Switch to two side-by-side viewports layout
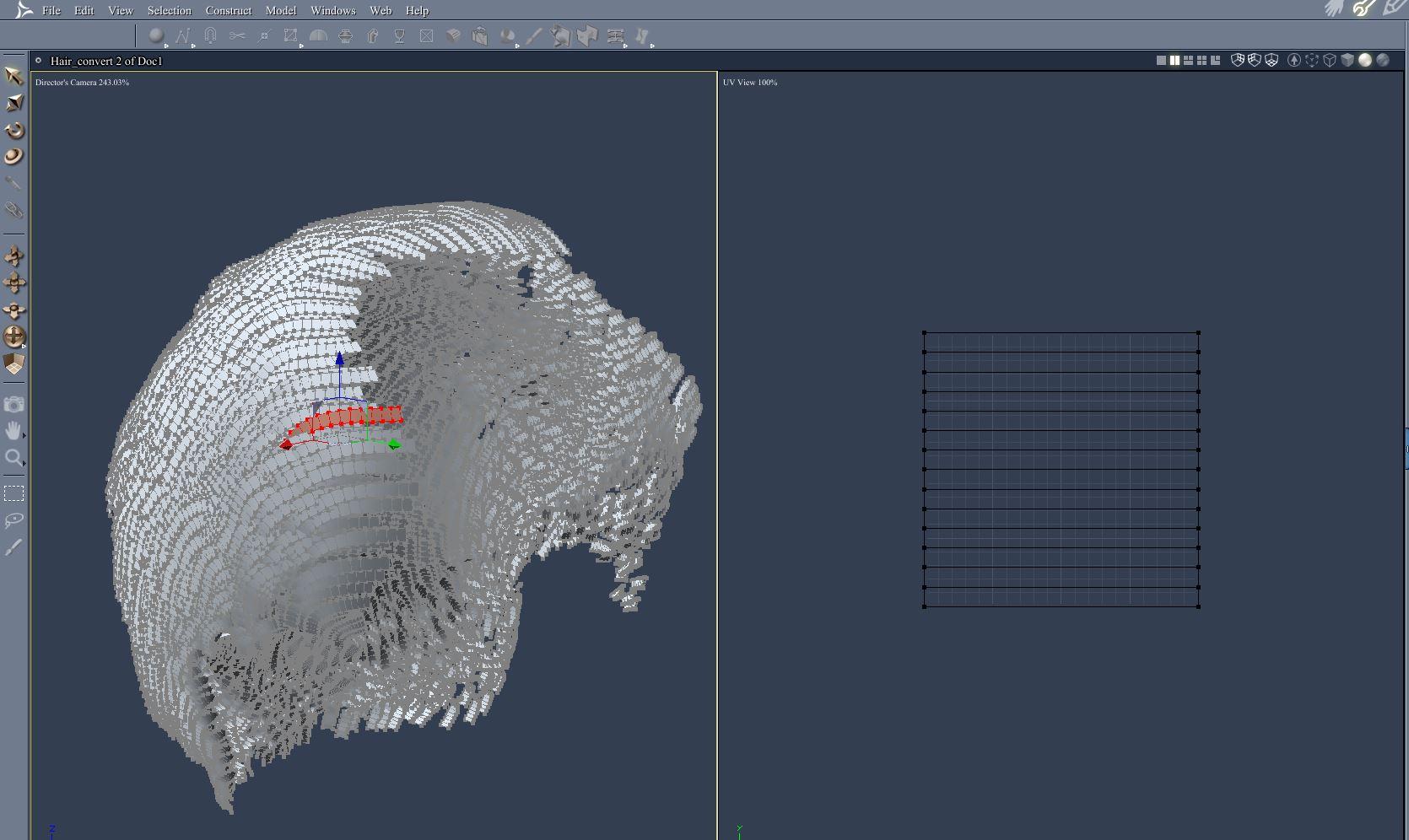1409x840 pixels. (1174, 61)
